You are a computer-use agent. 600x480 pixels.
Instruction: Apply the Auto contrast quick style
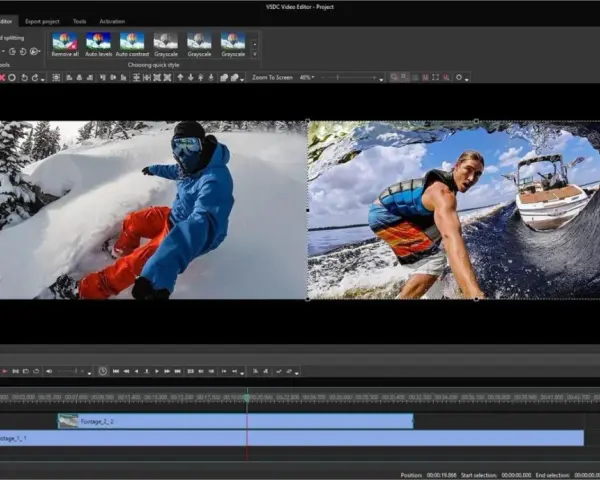point(132,44)
